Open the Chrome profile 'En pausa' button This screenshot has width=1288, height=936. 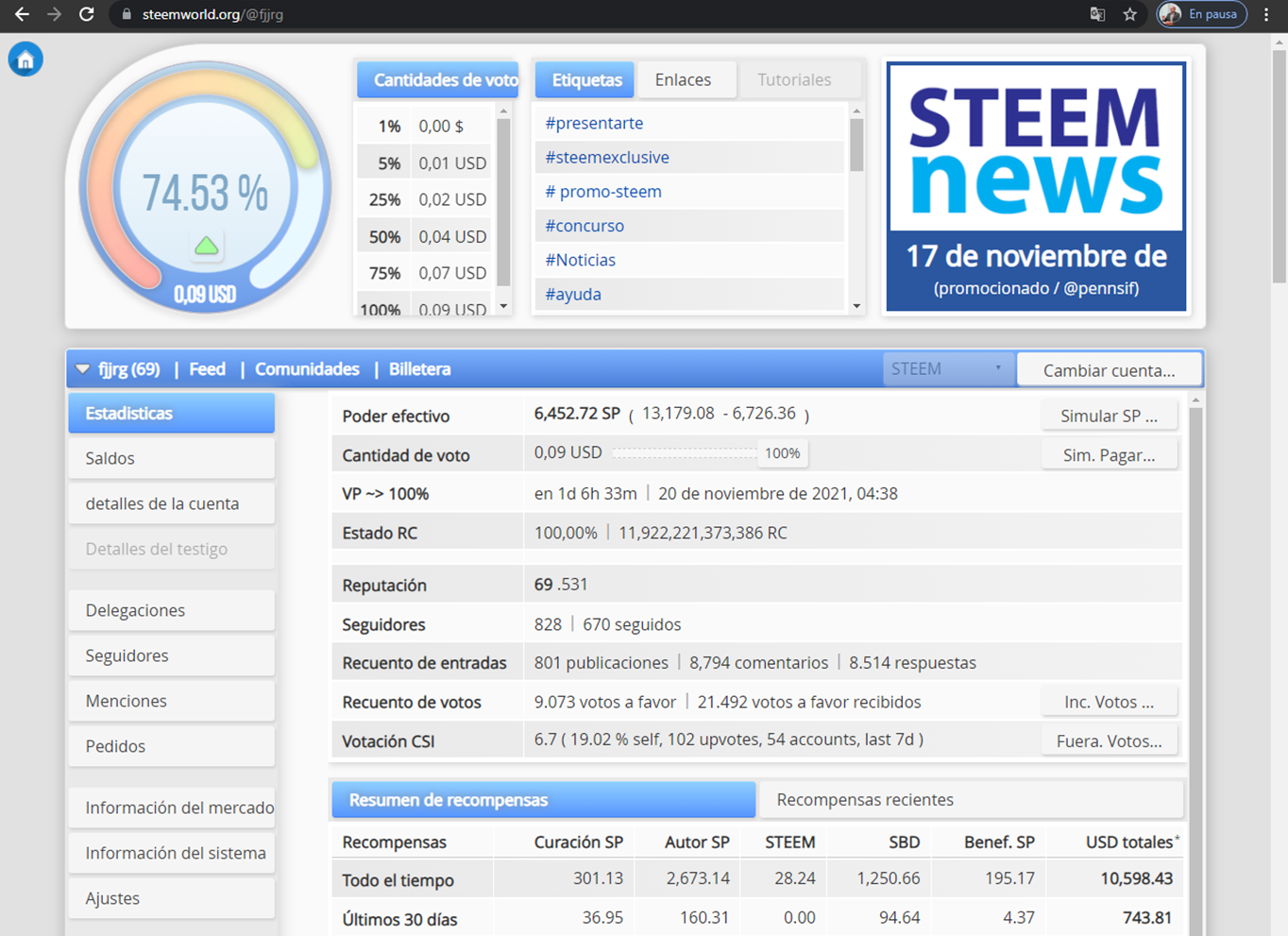(1201, 14)
